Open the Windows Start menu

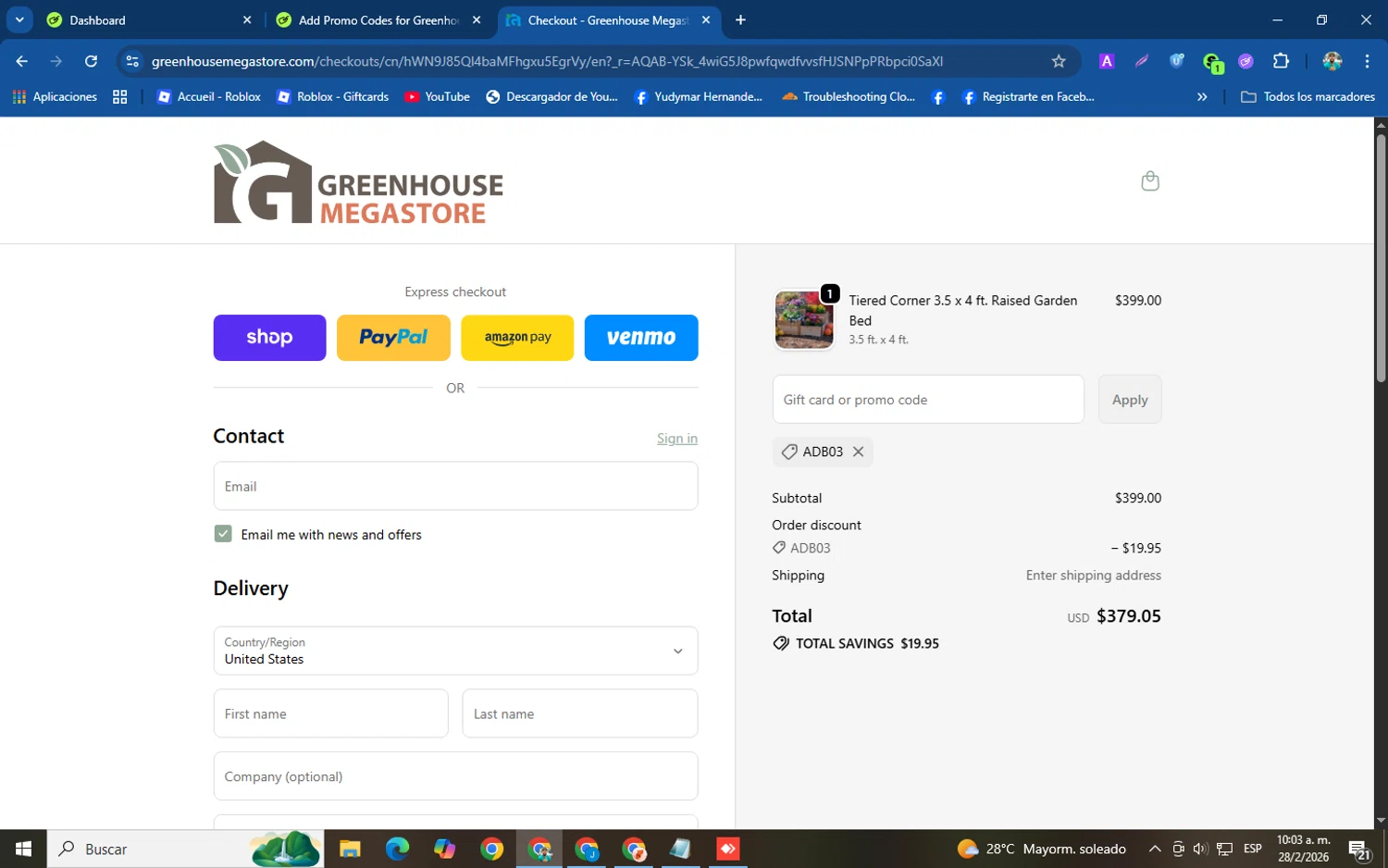coord(23,849)
